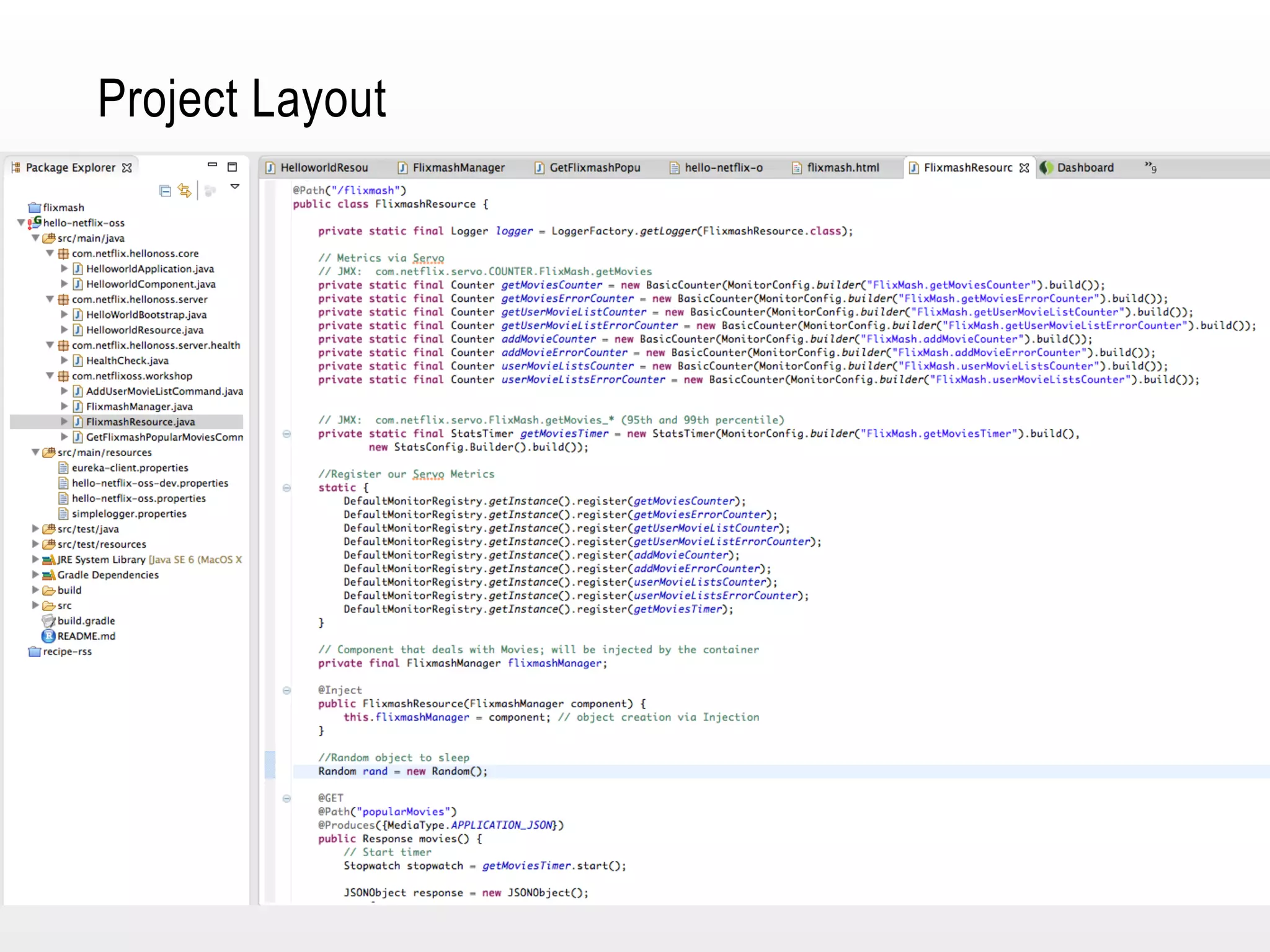This screenshot has height=952, width=1270.
Task: Close the Package Explorer view tab
Action: 127,168
